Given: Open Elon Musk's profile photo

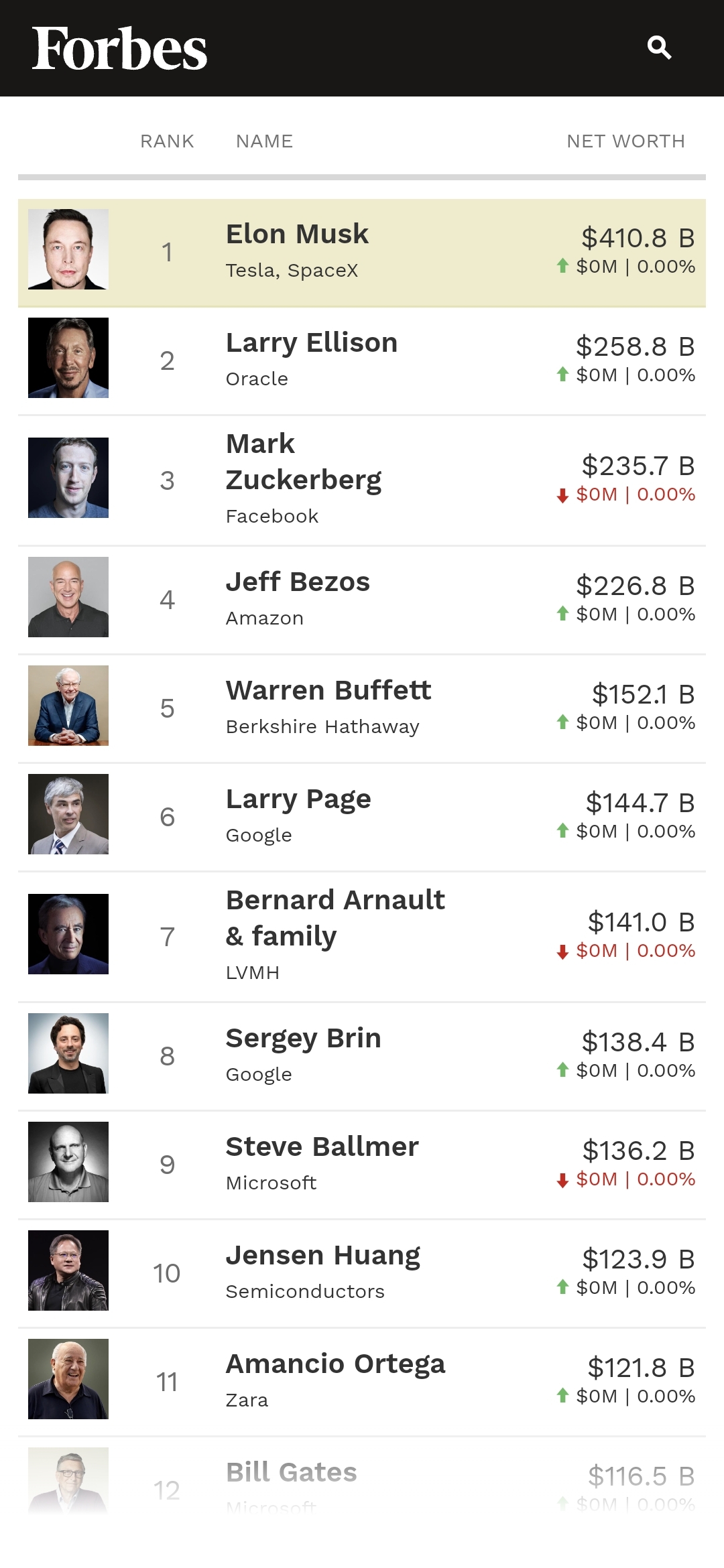Looking at the screenshot, I should point(68,249).
